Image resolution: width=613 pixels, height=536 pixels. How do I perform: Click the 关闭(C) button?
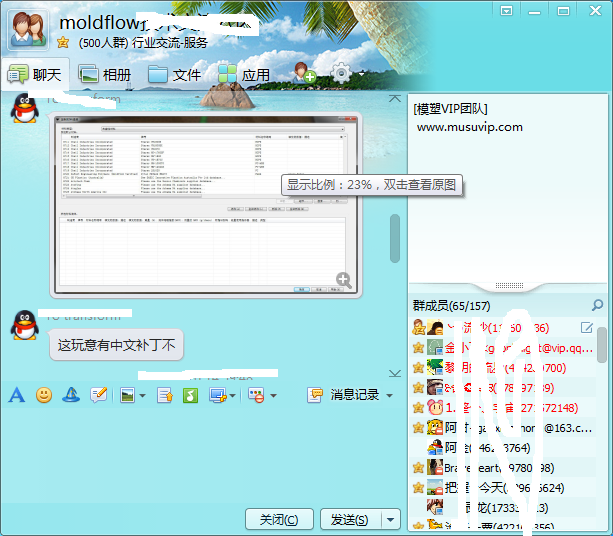click(x=279, y=519)
